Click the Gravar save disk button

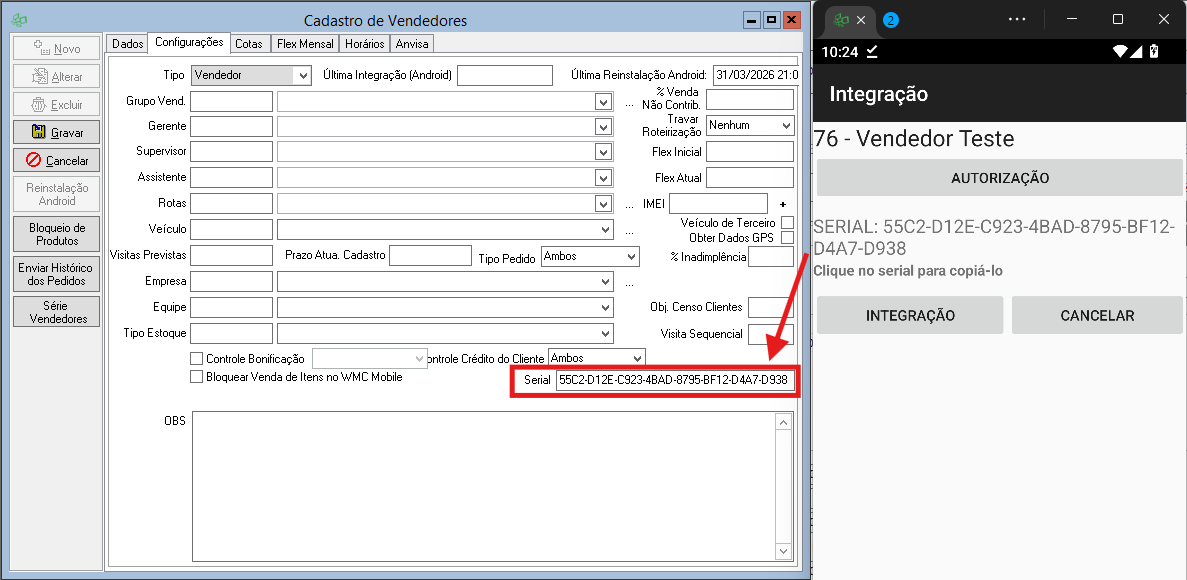point(56,132)
